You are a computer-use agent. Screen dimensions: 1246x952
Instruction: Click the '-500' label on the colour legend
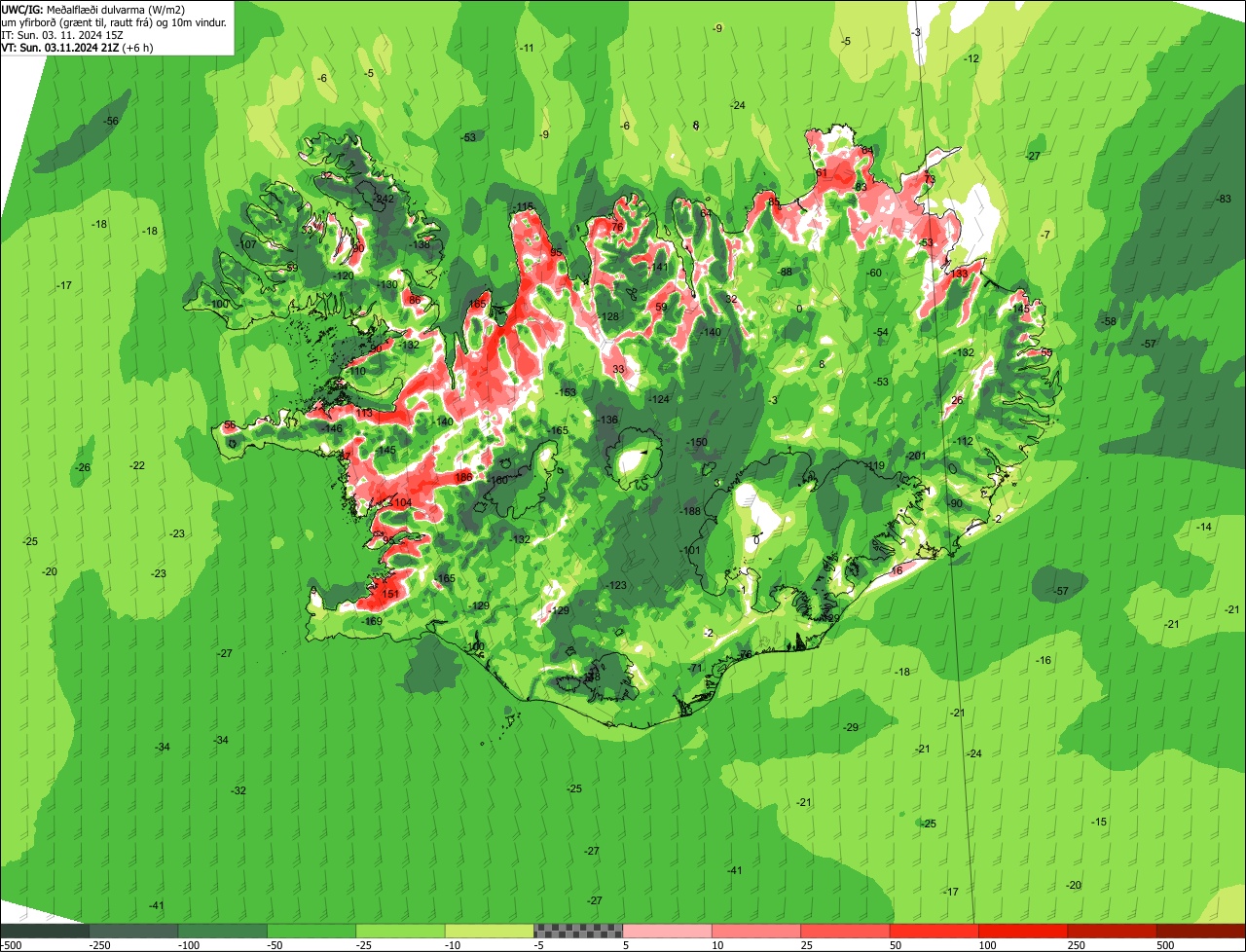11,945
